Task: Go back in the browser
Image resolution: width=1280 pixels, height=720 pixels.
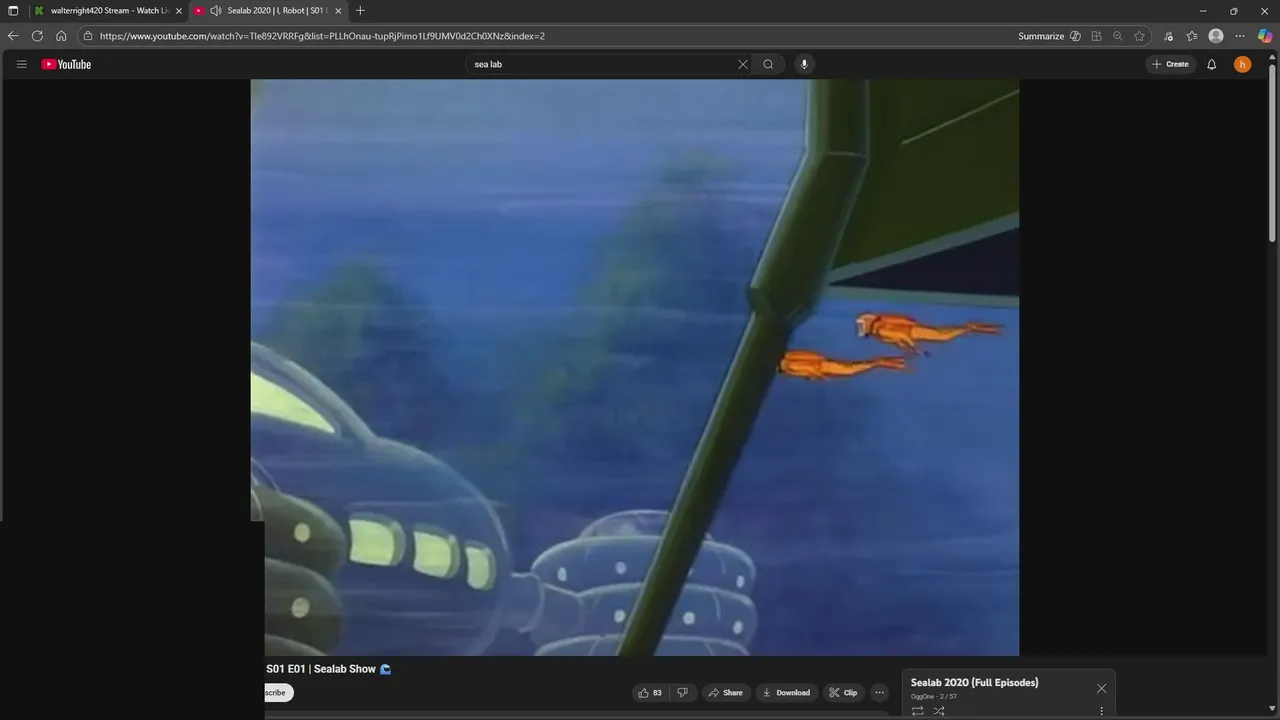Action: (x=13, y=36)
